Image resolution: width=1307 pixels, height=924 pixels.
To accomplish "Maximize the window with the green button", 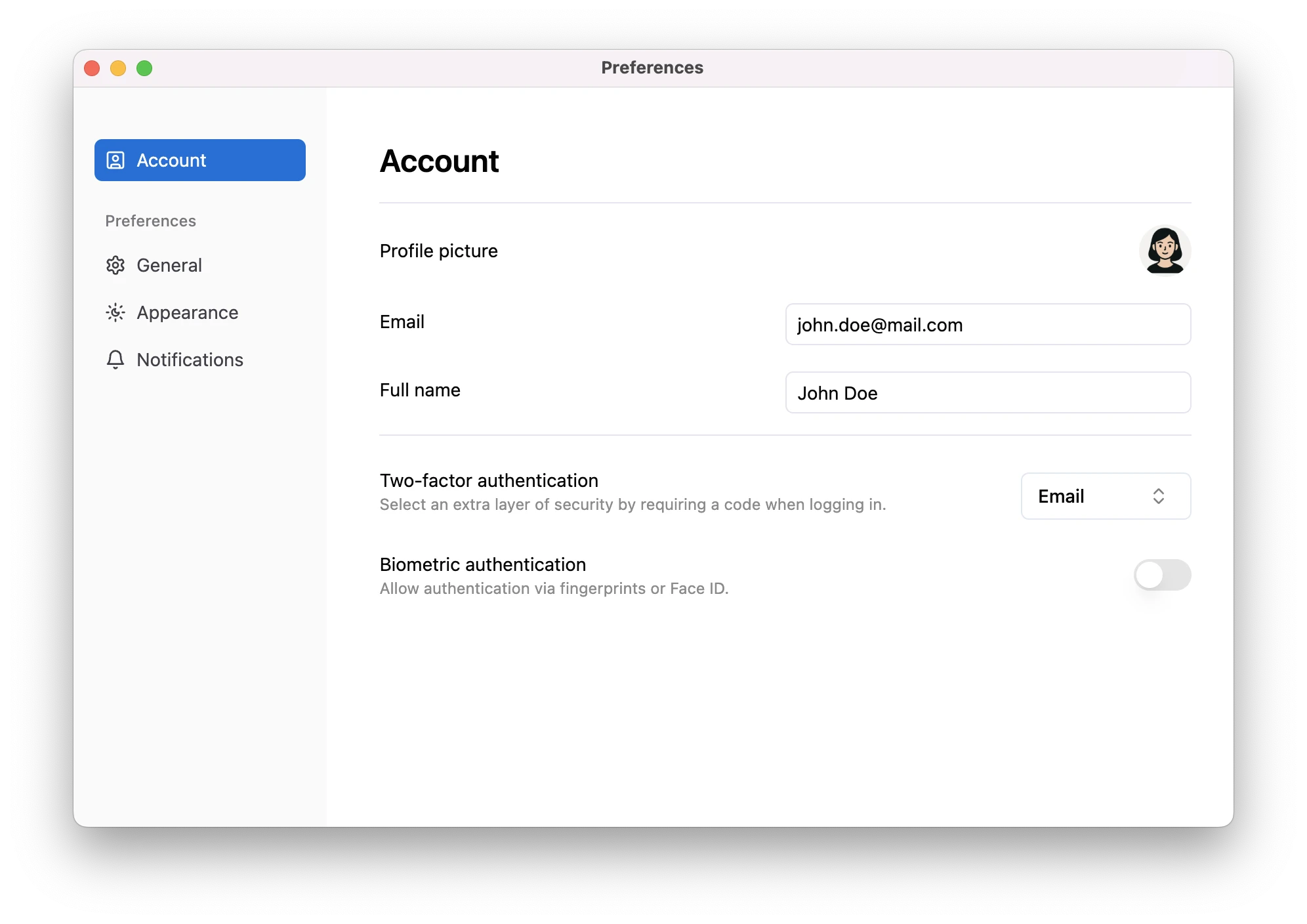I will [x=144, y=68].
